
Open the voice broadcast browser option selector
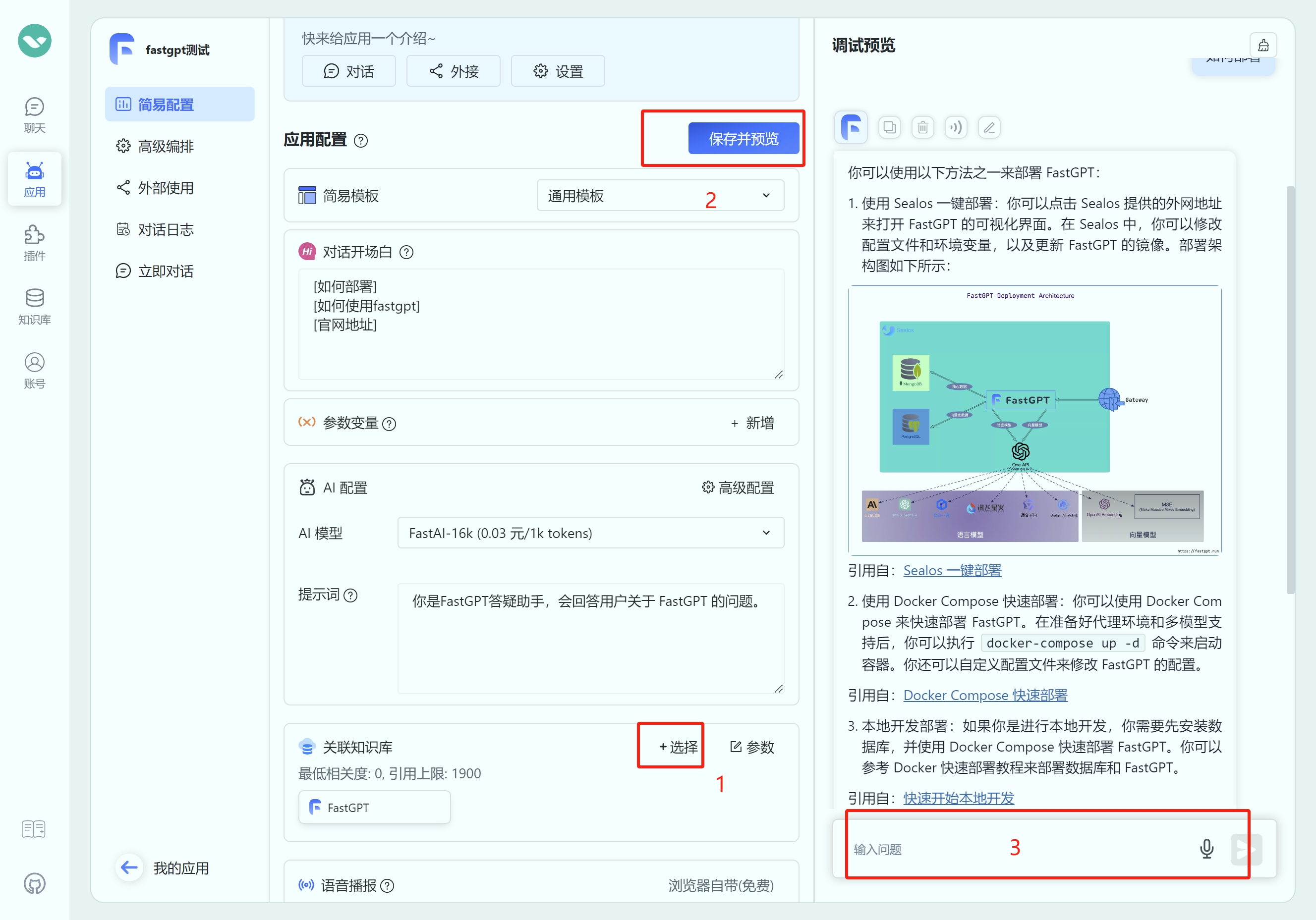[721, 885]
